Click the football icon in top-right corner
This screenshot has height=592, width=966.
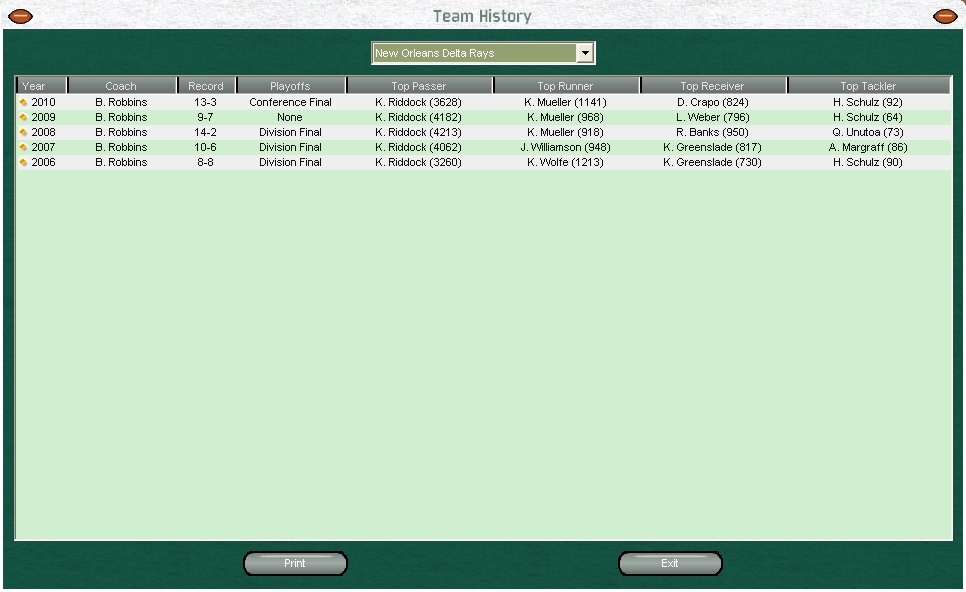[945, 16]
